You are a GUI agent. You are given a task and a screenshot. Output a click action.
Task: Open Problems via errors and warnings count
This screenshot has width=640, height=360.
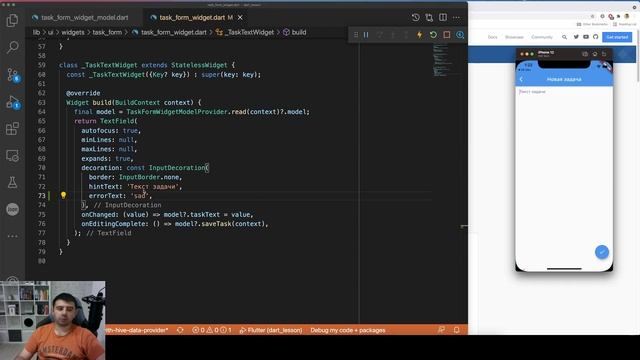pyautogui.click(x=211, y=330)
